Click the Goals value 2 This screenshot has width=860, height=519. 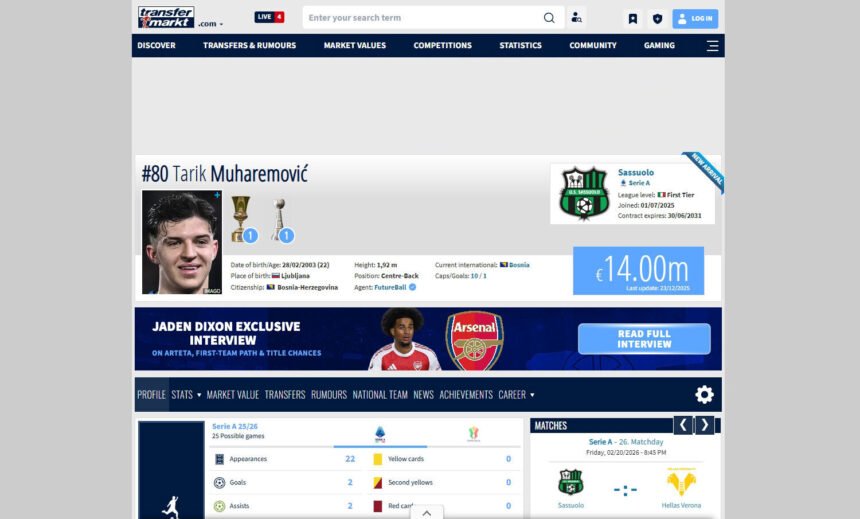click(x=350, y=482)
